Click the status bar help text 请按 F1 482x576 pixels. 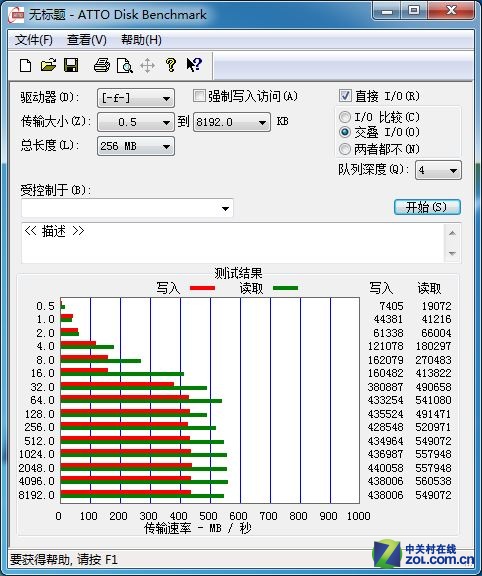(97, 559)
